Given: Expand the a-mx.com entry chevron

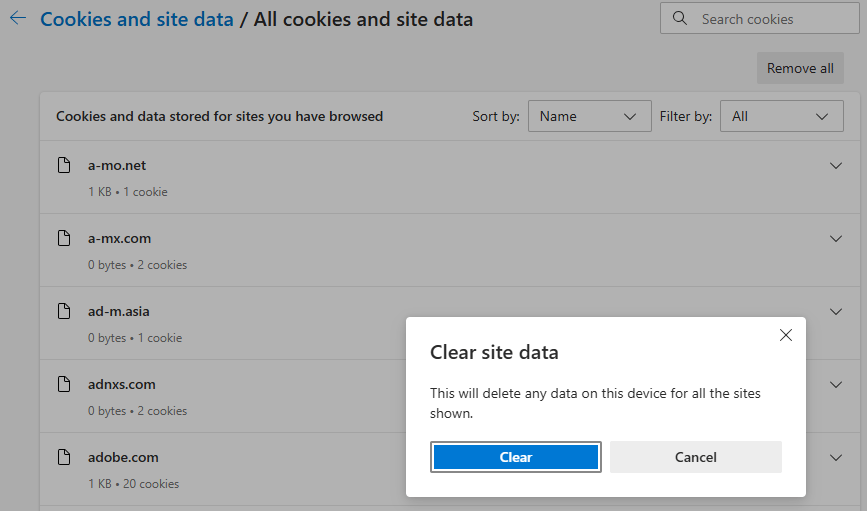Looking at the screenshot, I should click(835, 238).
